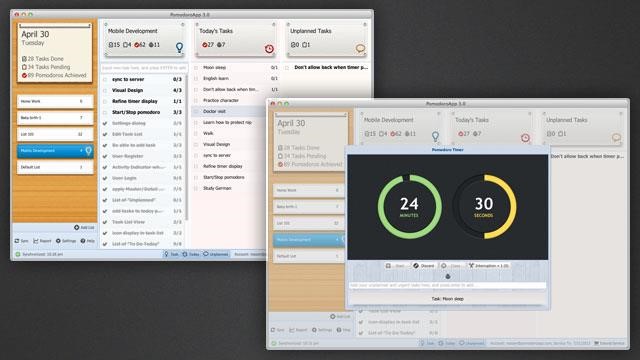This screenshot has height=360, width=640.
Task: Select 'Mobile Development' list in back window sidebar
Action: pos(55,151)
